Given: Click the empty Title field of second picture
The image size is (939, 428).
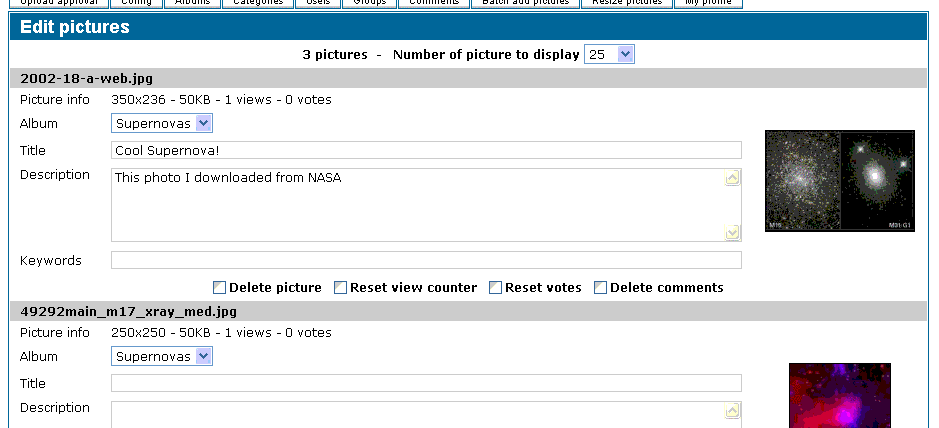Looking at the screenshot, I should coord(426,383).
